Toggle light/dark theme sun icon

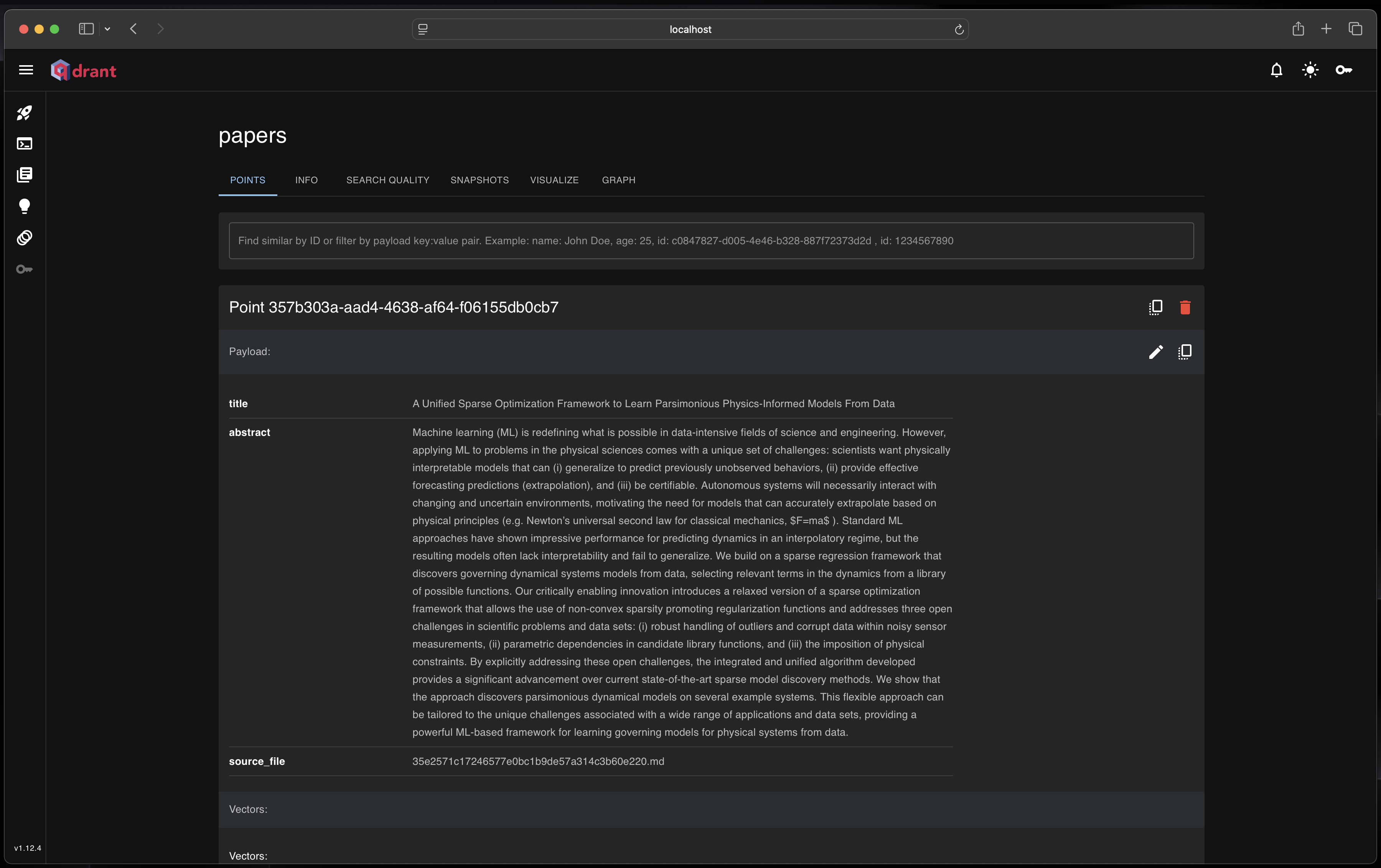pyautogui.click(x=1310, y=70)
